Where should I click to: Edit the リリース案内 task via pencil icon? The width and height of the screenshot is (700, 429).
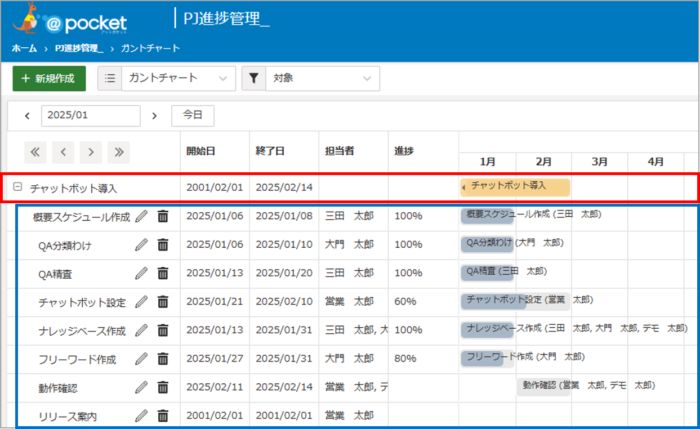(x=142, y=416)
